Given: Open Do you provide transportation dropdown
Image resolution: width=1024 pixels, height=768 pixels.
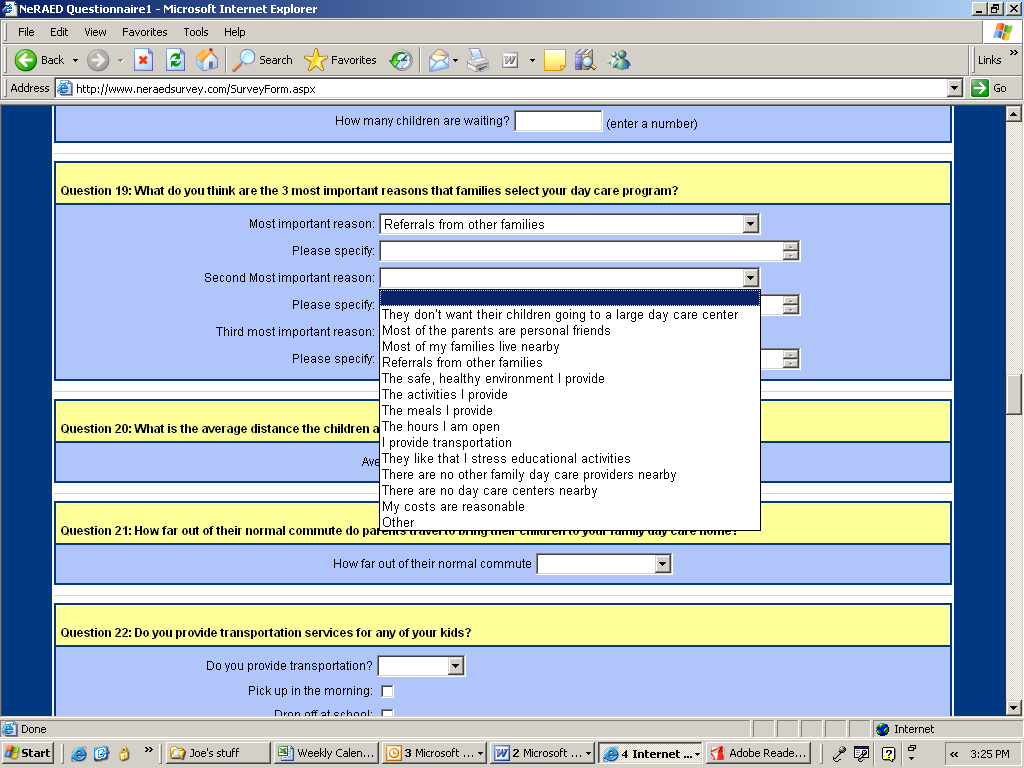Looking at the screenshot, I should click(455, 666).
